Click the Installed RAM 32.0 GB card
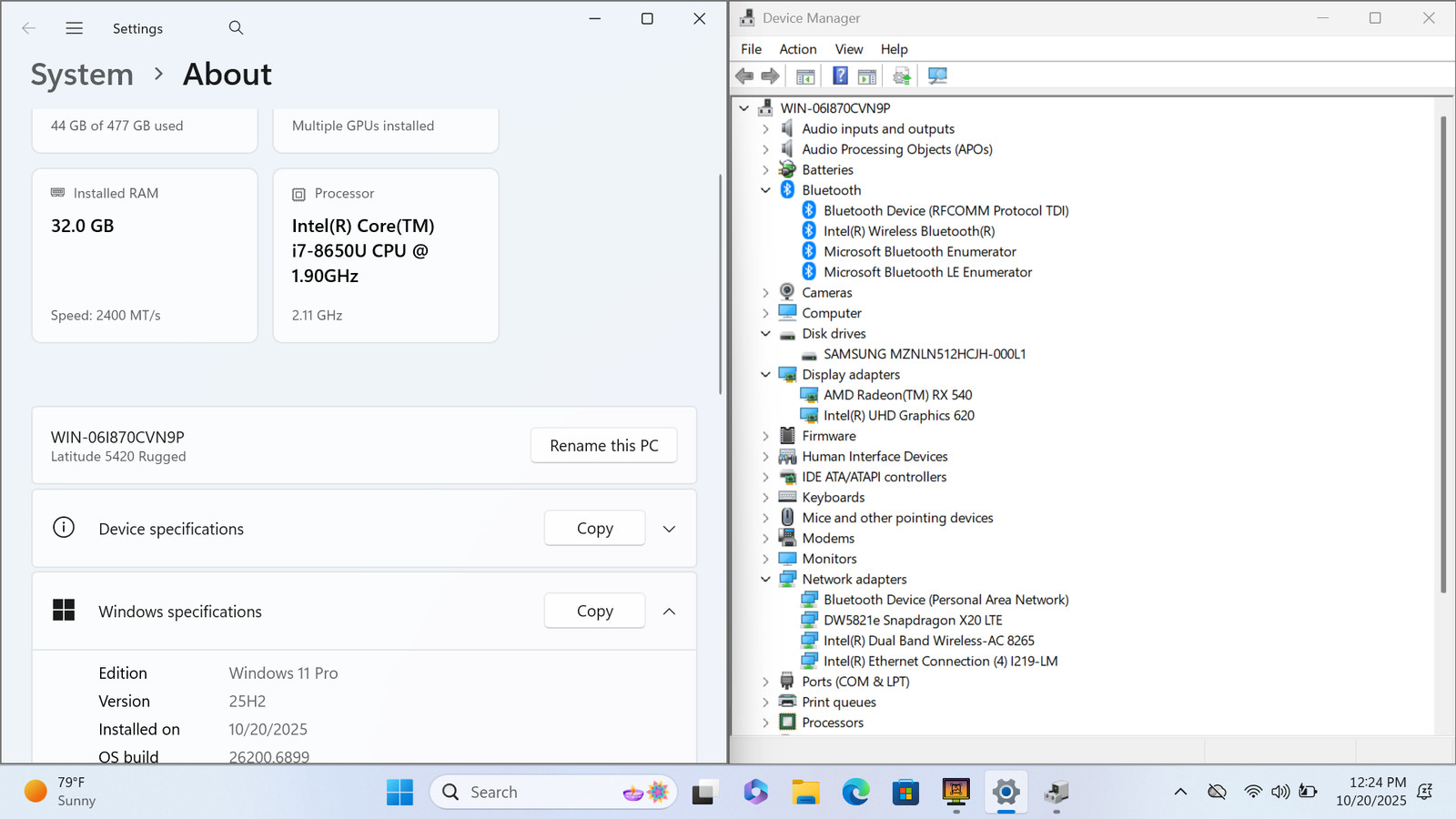Image resolution: width=1456 pixels, height=819 pixels. 145,256
